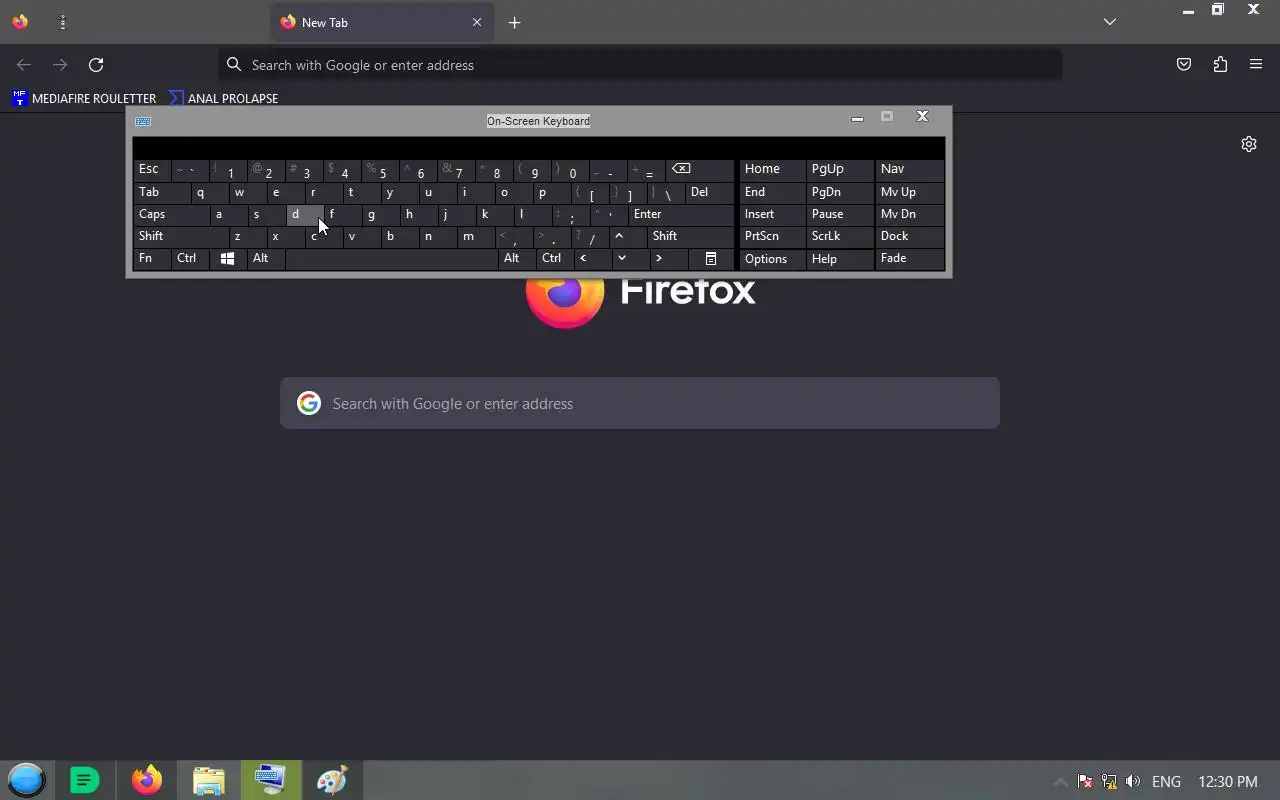This screenshot has width=1280, height=800.
Task: Open Firefox application menu hamburger icon
Action: (x=1256, y=65)
